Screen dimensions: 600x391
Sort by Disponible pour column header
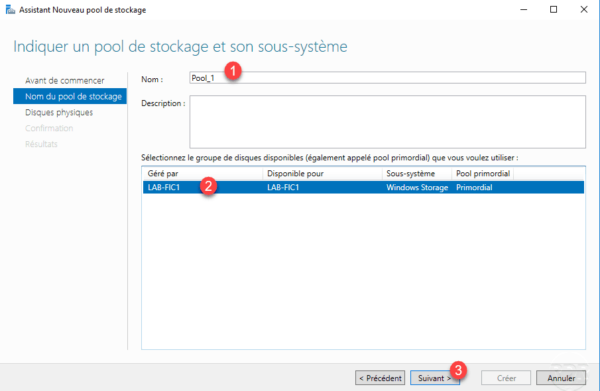point(322,174)
